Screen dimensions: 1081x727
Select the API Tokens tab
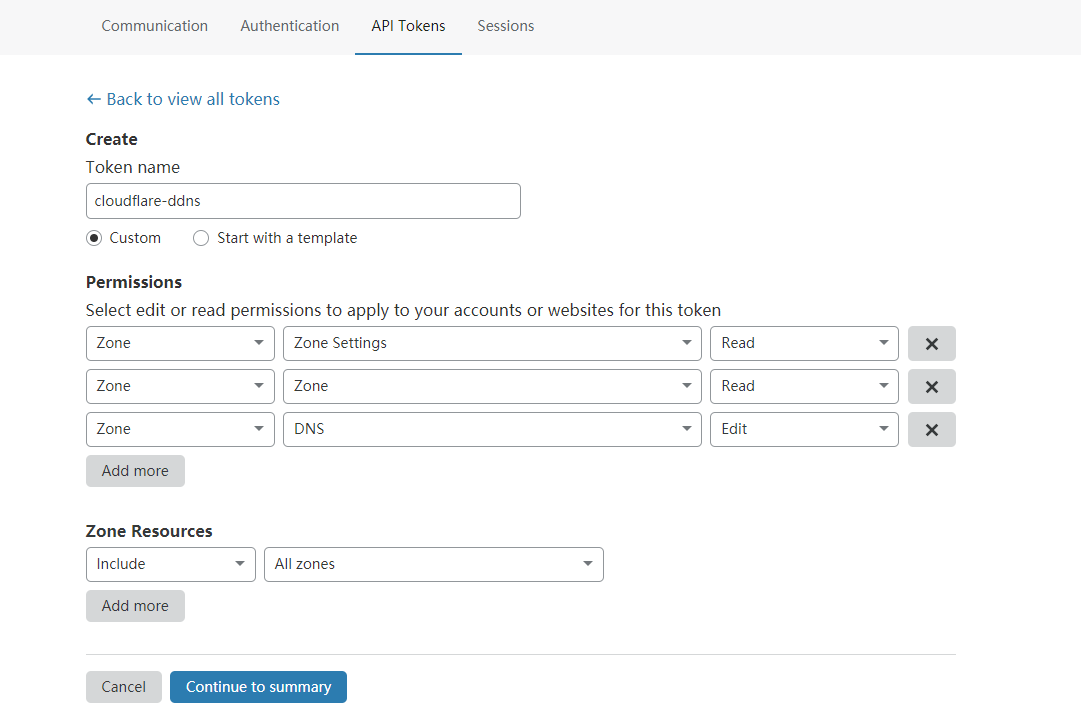[x=408, y=26]
